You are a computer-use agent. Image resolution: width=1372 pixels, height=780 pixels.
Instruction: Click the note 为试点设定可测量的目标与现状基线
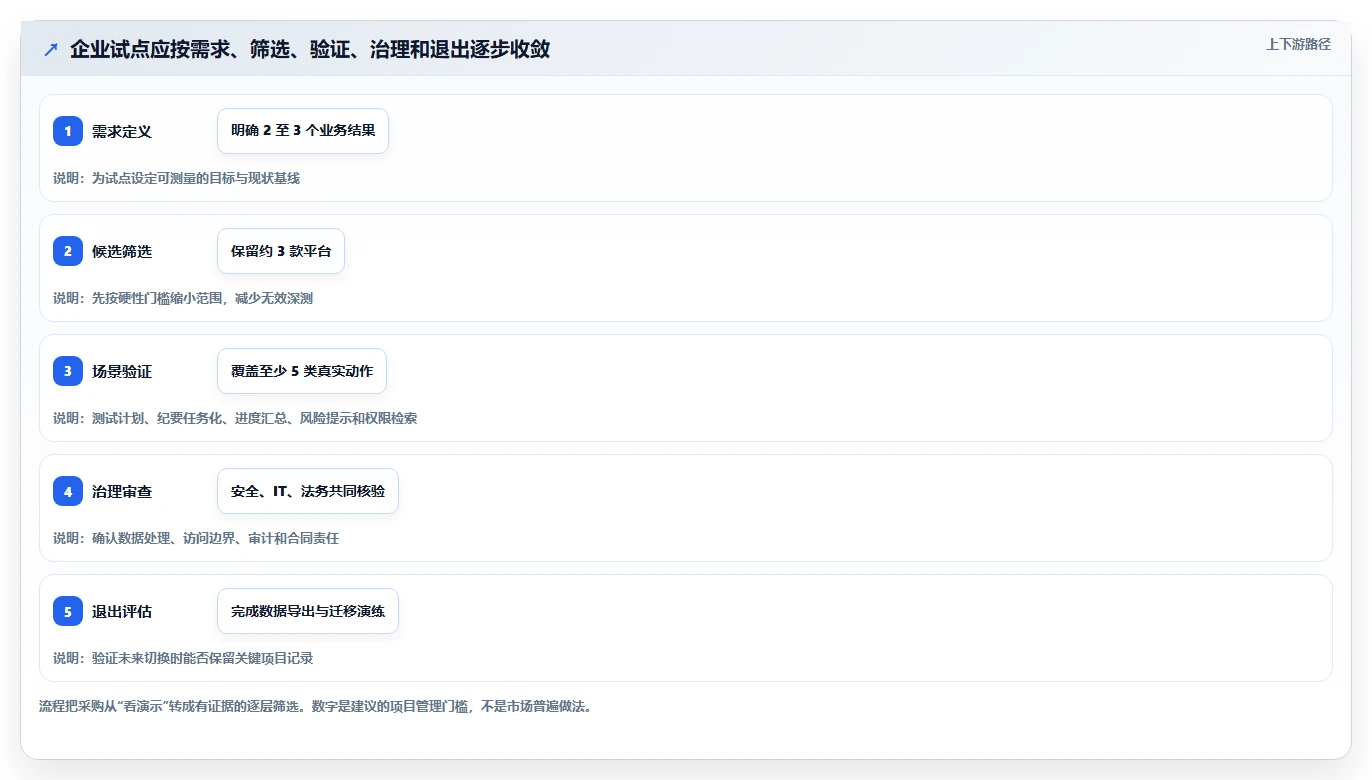[196, 178]
